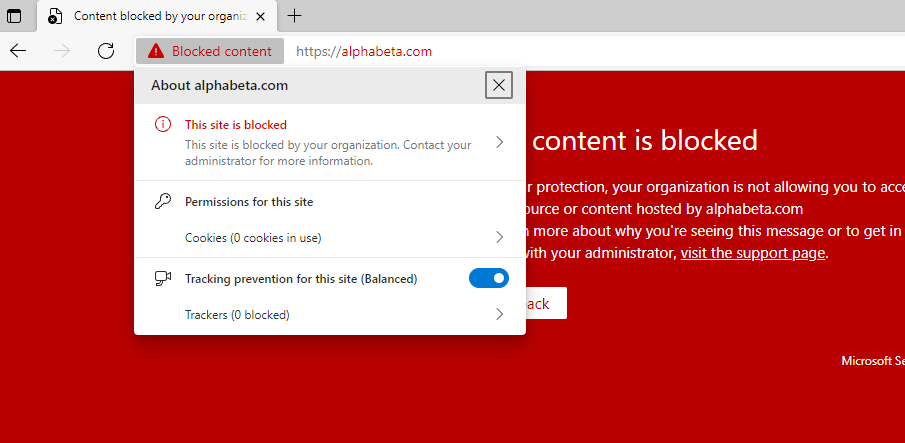Close the Content blocked tab
The height and width of the screenshot is (443, 905).
(260, 16)
